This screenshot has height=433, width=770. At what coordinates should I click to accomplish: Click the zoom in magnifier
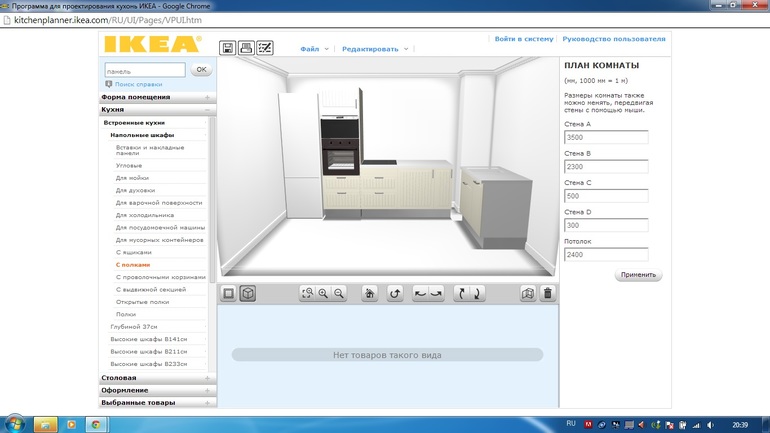(323, 294)
